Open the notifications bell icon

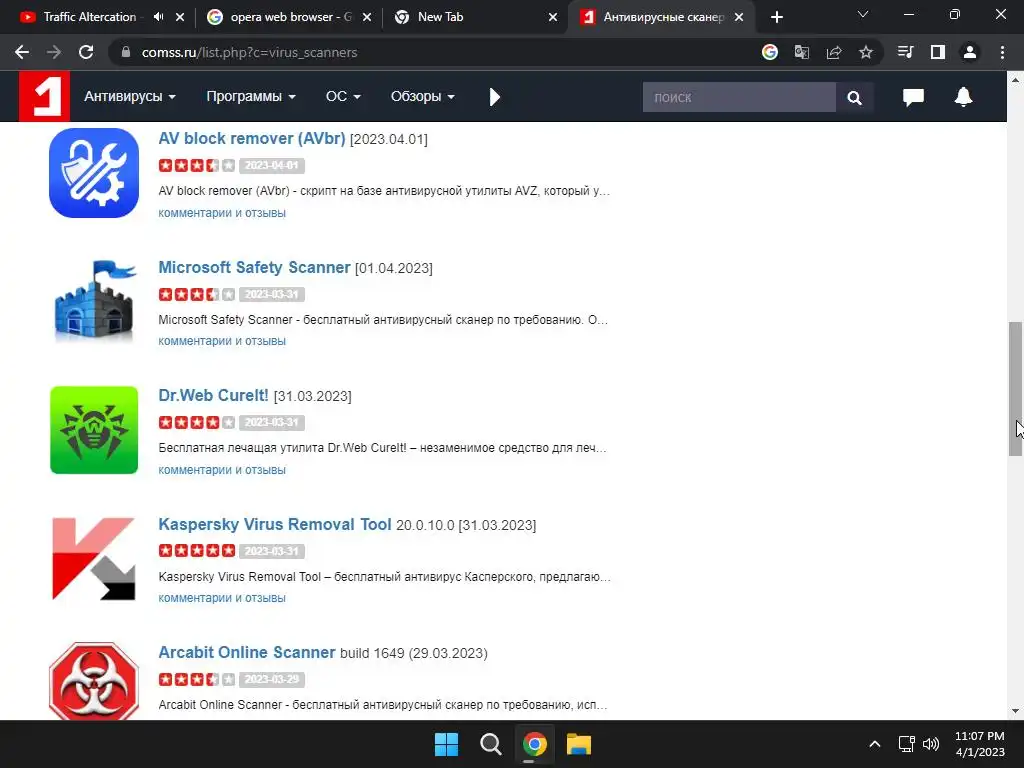(x=963, y=97)
